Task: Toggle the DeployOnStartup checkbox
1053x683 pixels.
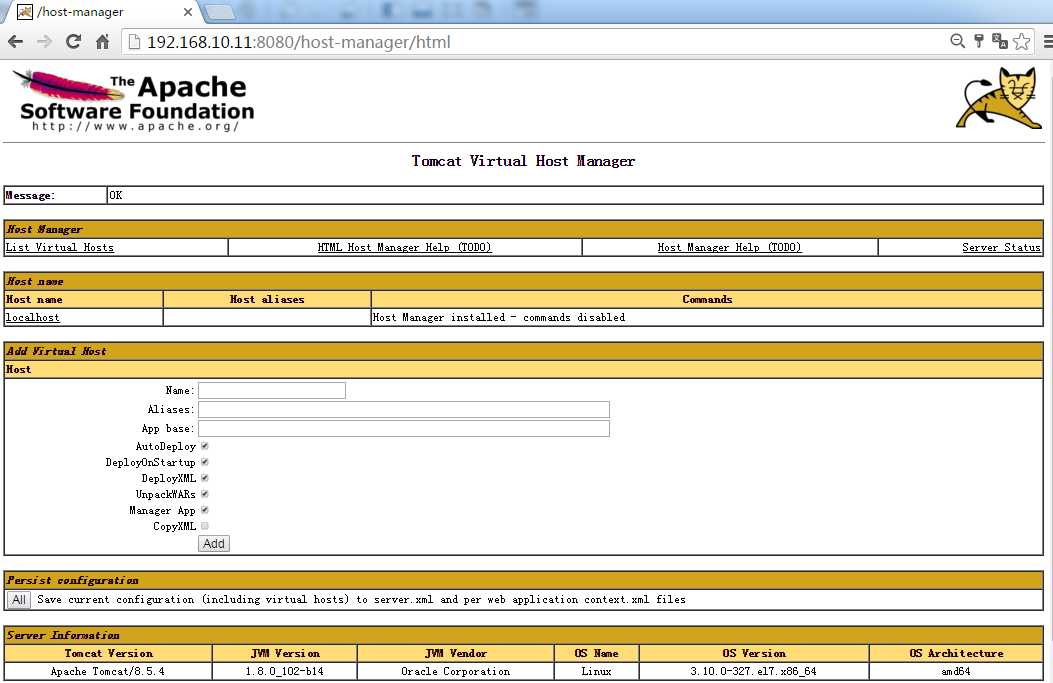Action: click(205, 462)
